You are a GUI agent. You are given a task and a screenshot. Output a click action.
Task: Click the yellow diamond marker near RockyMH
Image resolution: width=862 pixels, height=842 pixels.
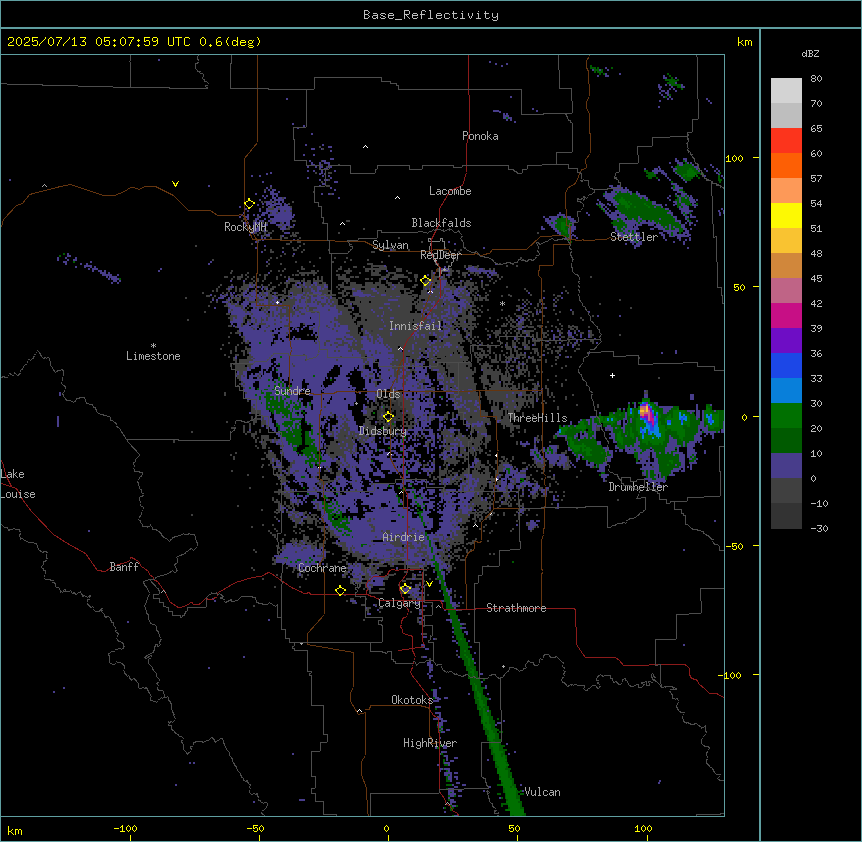250,204
